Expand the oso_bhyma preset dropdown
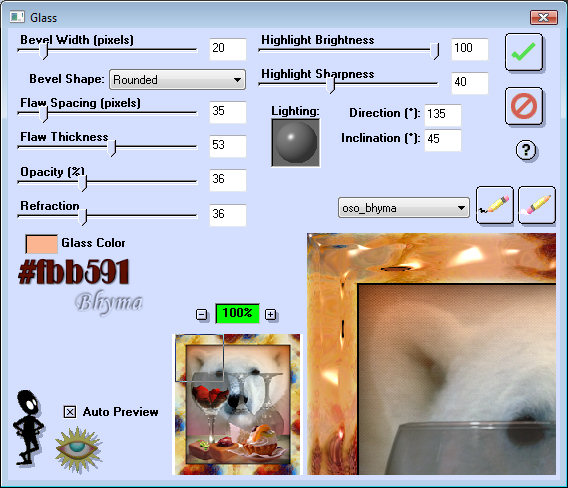This screenshot has width=568, height=488. [x=404, y=208]
